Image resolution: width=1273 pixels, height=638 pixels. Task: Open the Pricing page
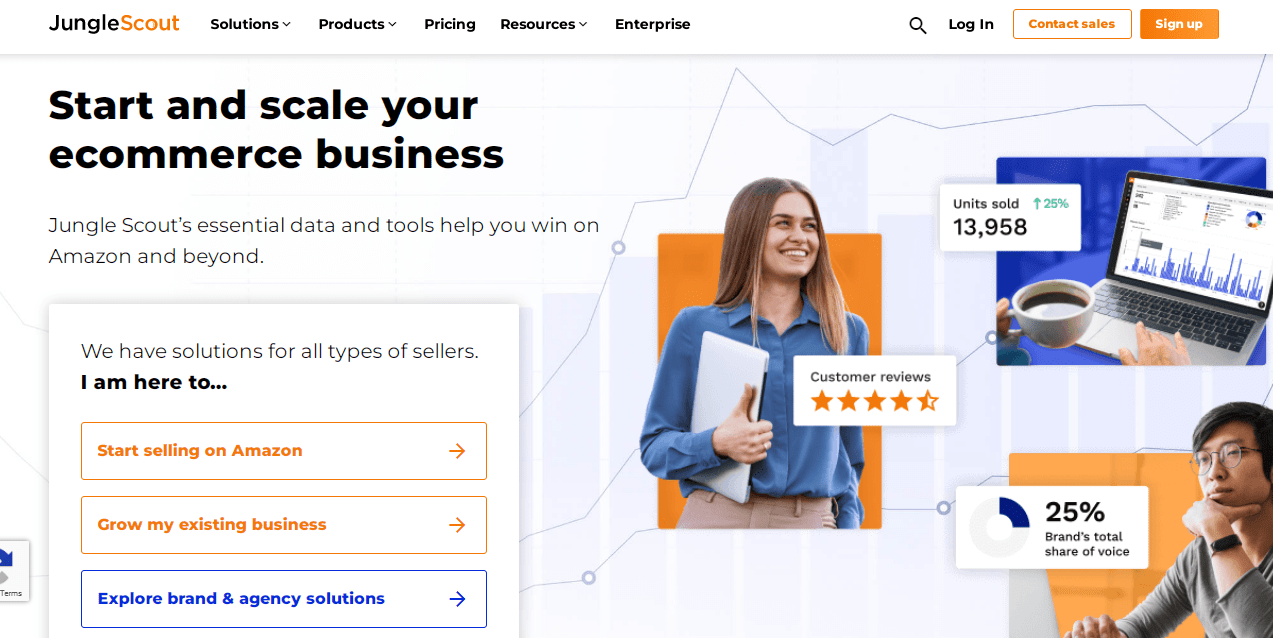pyautogui.click(x=450, y=24)
